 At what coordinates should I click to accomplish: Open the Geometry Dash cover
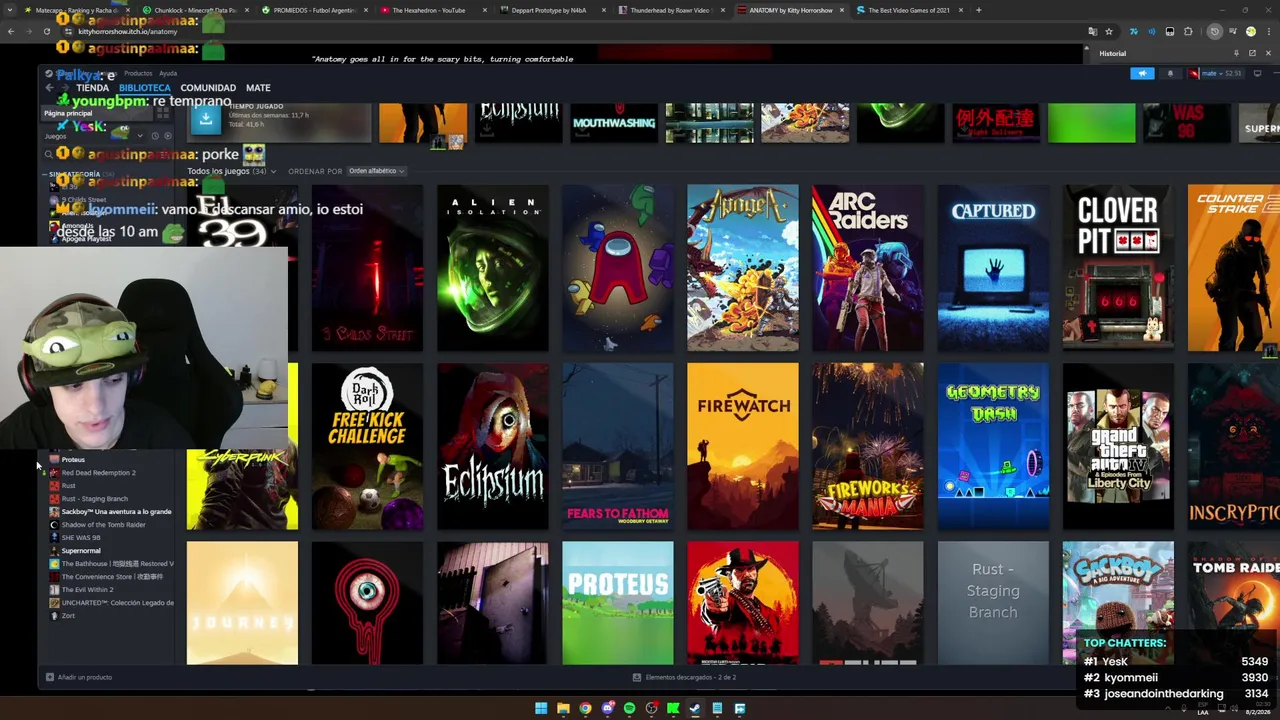pos(993,446)
